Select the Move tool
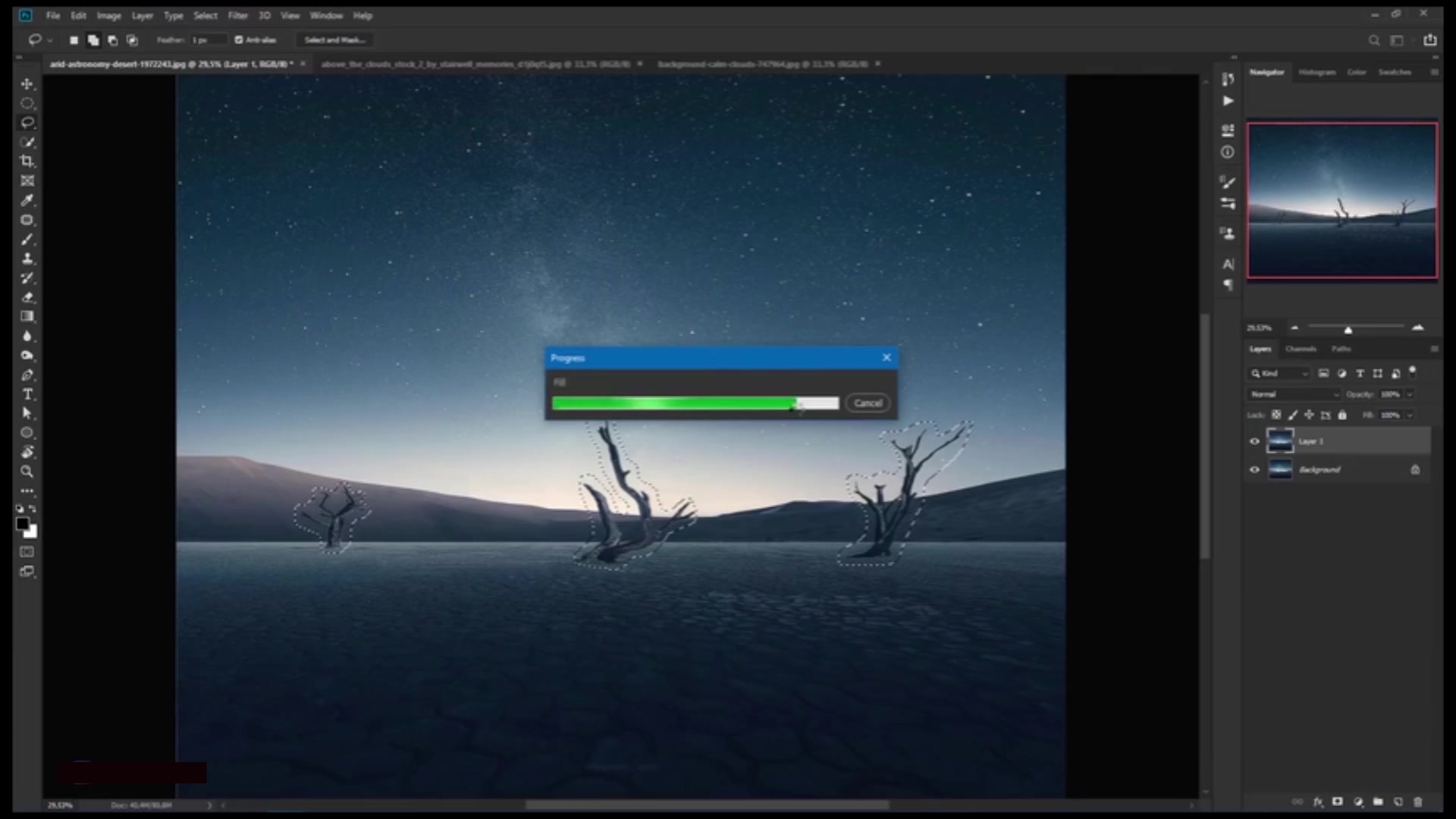This screenshot has width=1456, height=819. pyautogui.click(x=27, y=83)
